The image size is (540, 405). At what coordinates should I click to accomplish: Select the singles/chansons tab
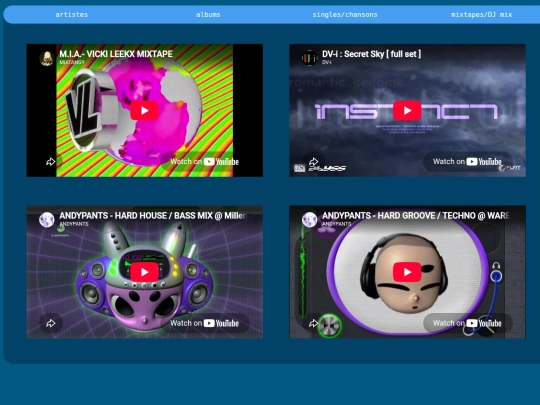[345, 14]
